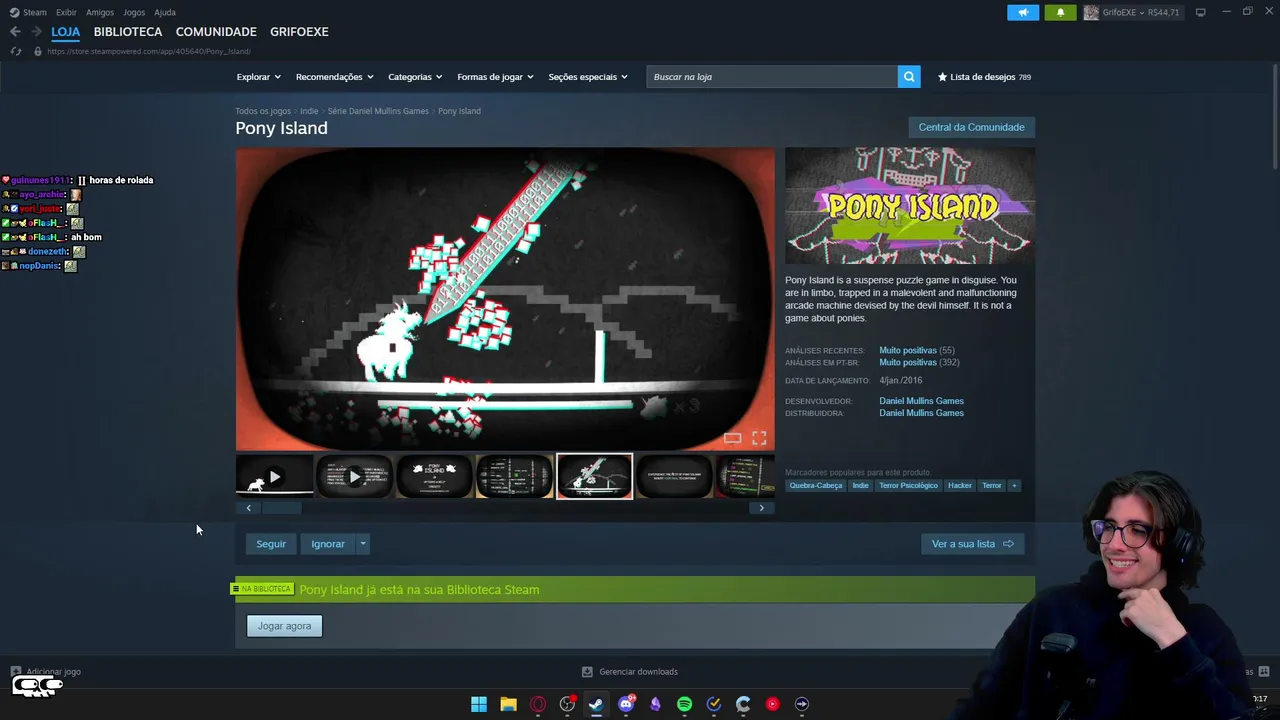Click the search magnifier button
Viewport: 1280px width, 720px height.
[909, 77]
